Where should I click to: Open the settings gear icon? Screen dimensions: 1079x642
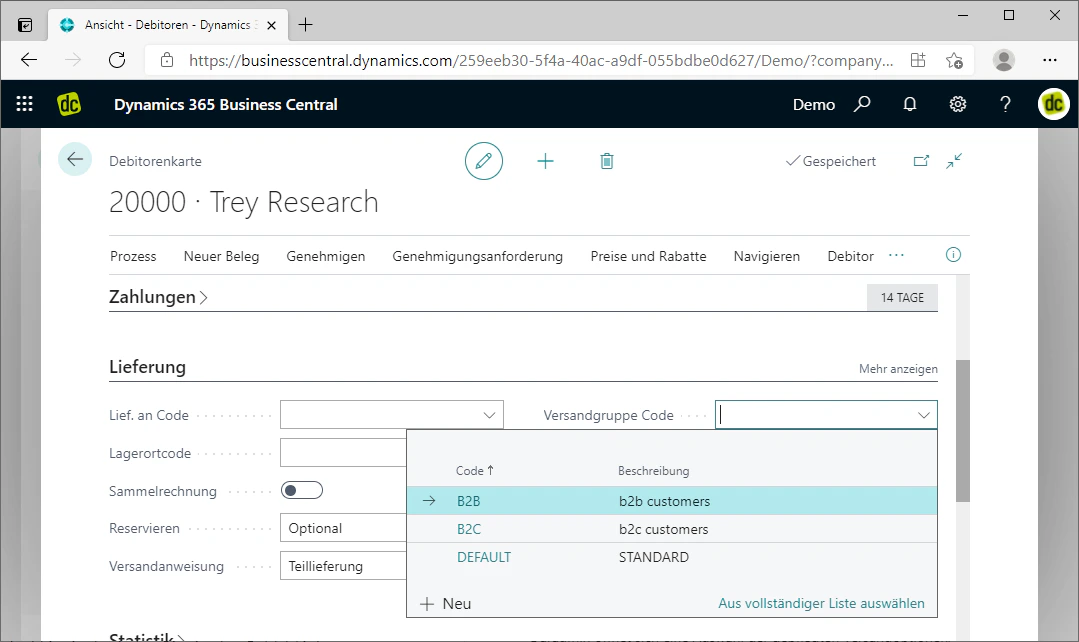point(958,104)
